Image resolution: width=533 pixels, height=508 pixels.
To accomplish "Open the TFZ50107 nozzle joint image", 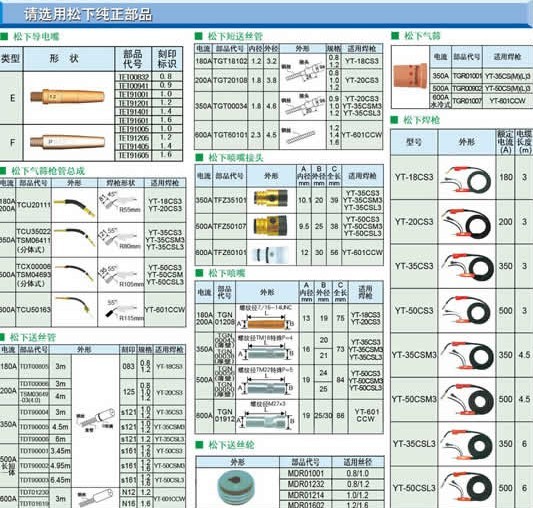I will [271, 225].
